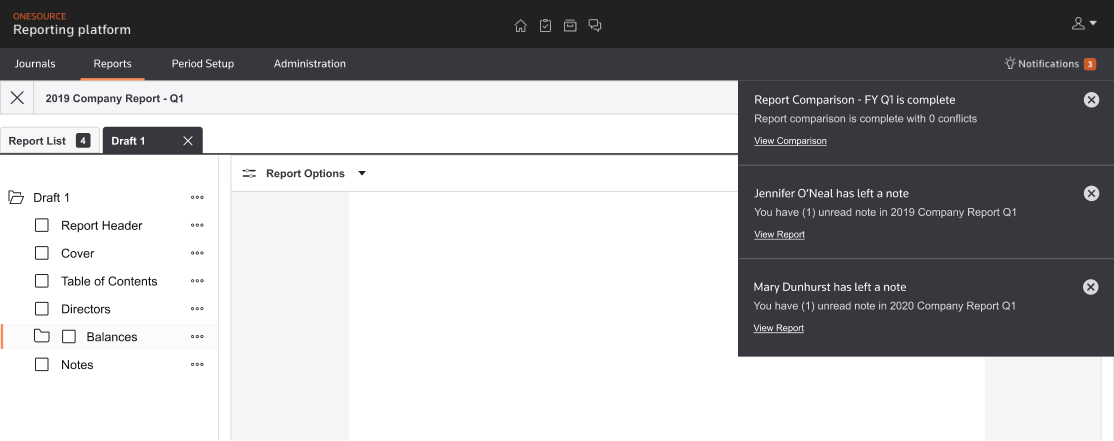
Task: Open the home icon in header
Action: click(520, 25)
